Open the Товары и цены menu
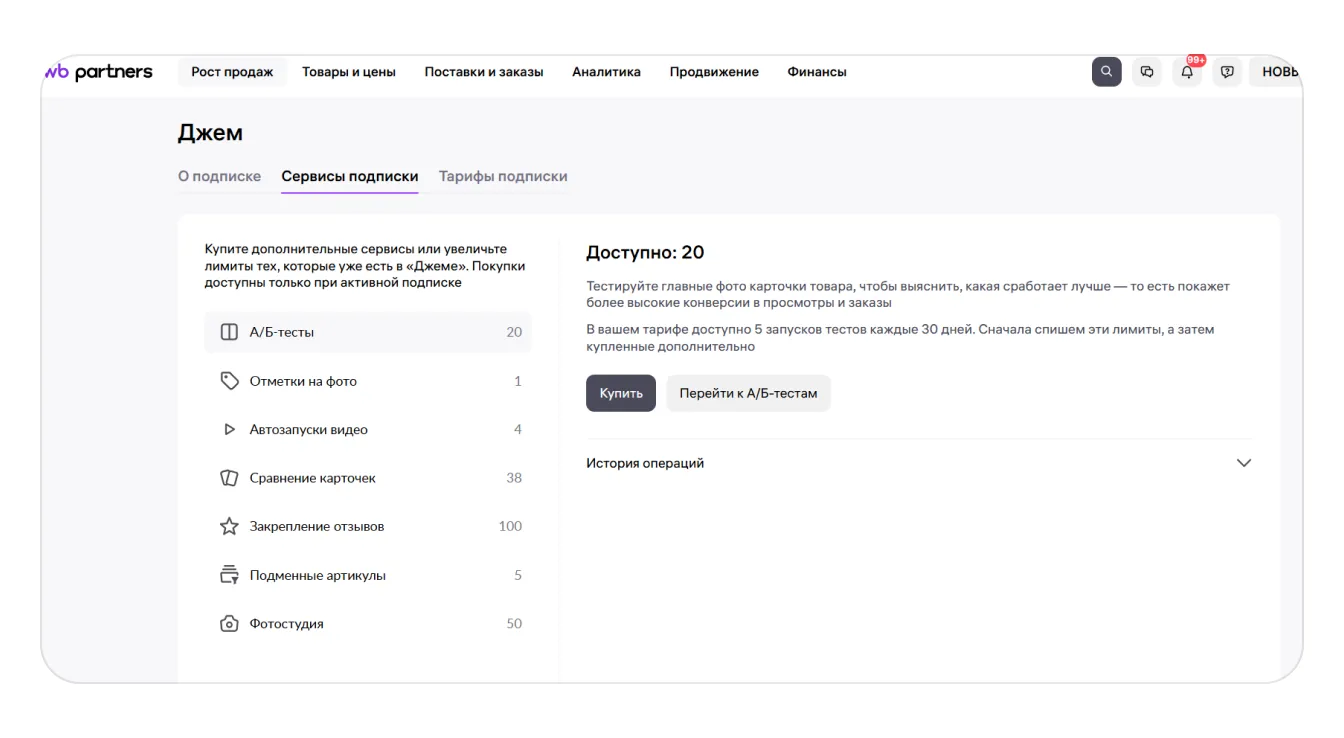Screen dimensions: 1344x738 tap(349, 72)
